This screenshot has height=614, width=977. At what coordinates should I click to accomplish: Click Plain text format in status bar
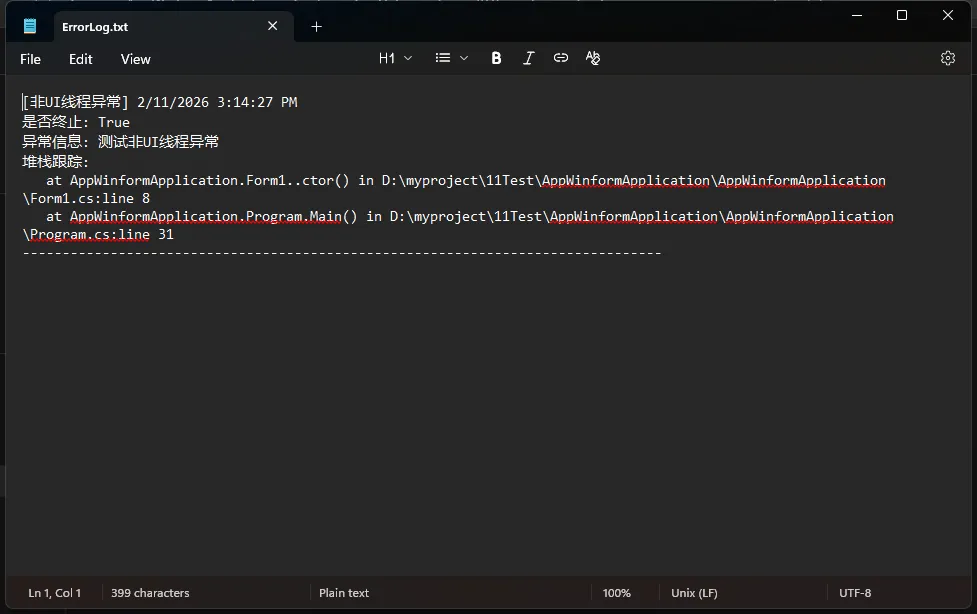click(344, 593)
